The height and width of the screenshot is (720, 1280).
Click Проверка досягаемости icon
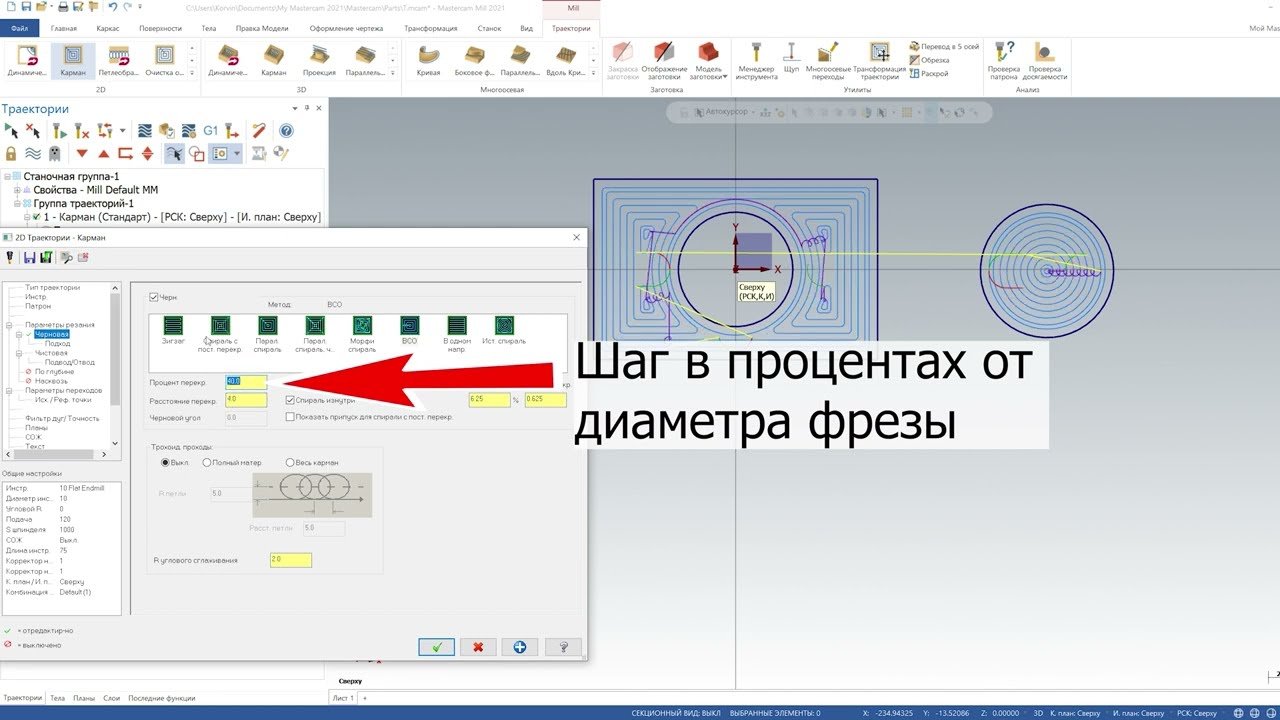click(x=1045, y=62)
